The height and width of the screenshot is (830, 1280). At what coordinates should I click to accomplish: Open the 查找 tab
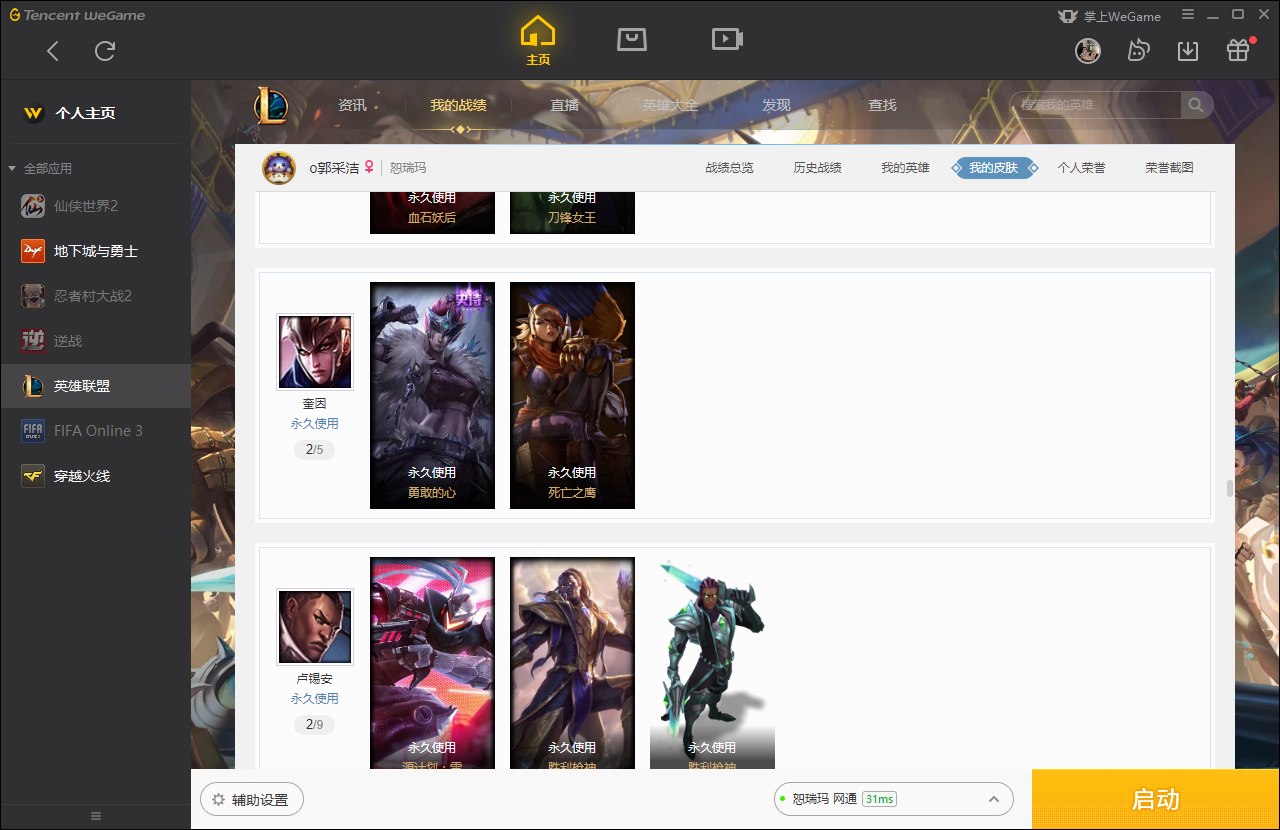[882, 105]
